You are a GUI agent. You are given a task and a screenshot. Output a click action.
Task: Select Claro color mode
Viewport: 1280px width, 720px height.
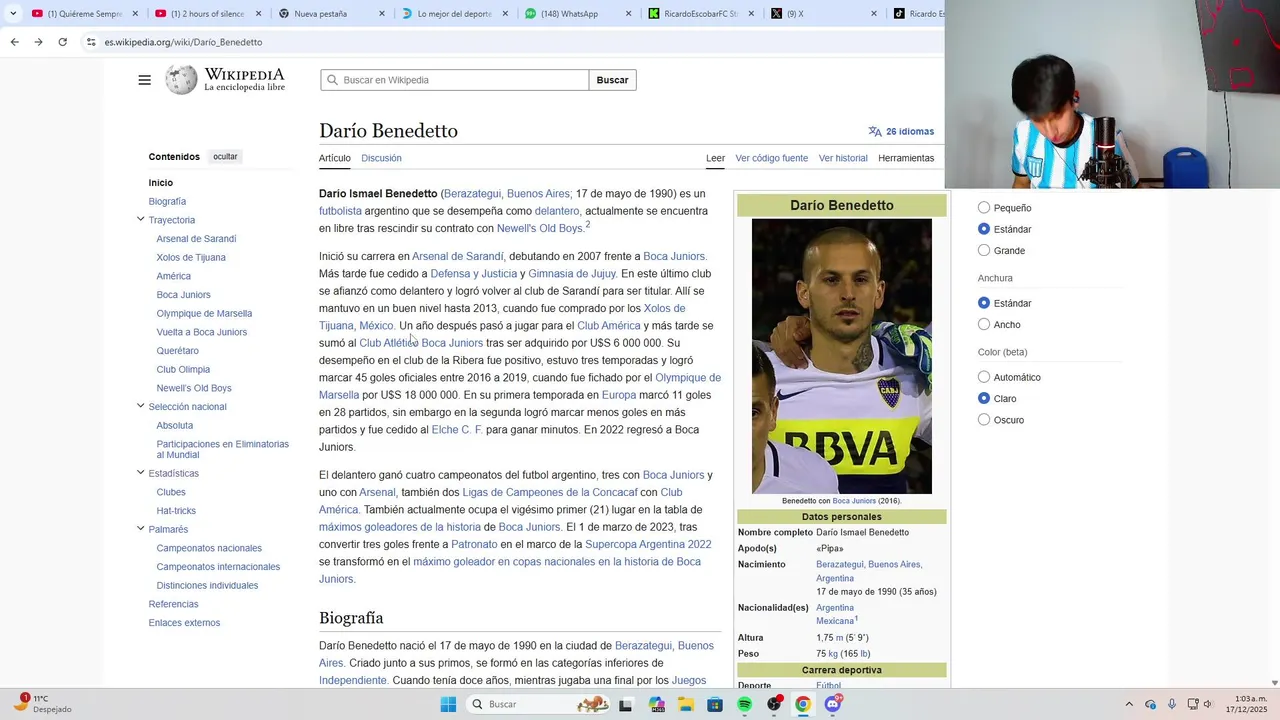pos(984,398)
